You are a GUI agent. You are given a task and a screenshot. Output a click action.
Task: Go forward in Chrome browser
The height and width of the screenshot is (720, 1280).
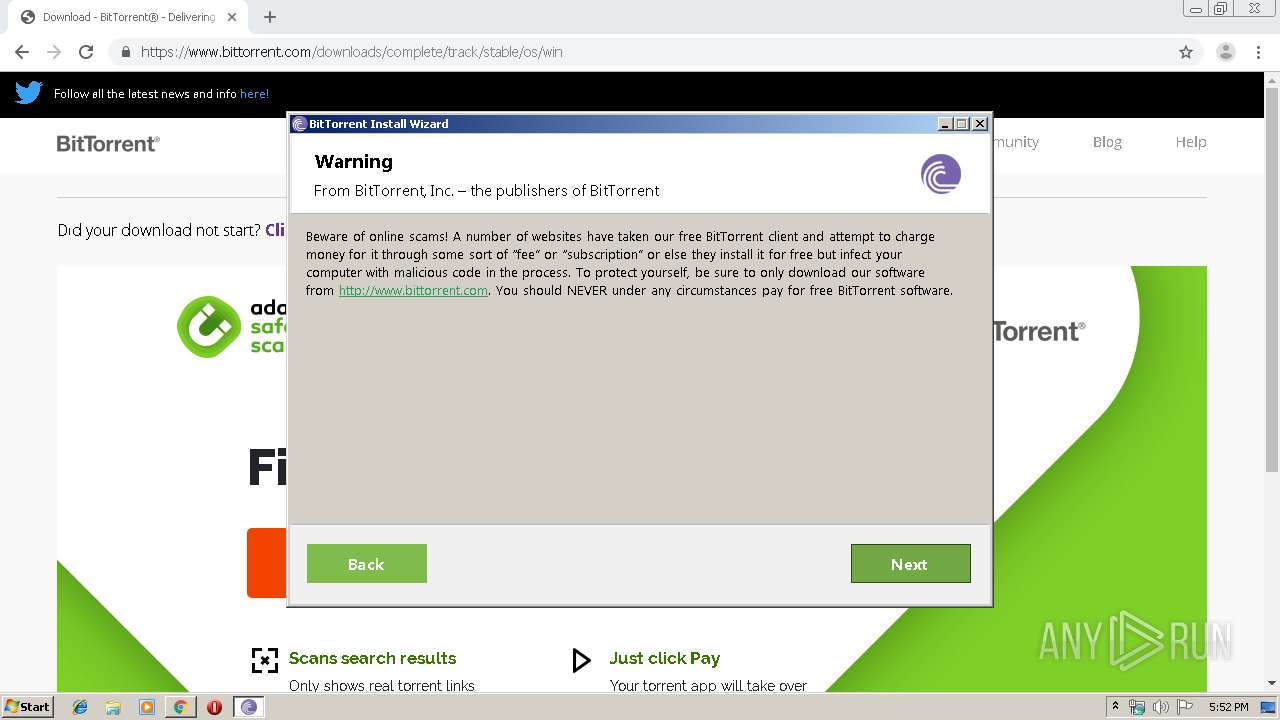pyautogui.click(x=54, y=52)
